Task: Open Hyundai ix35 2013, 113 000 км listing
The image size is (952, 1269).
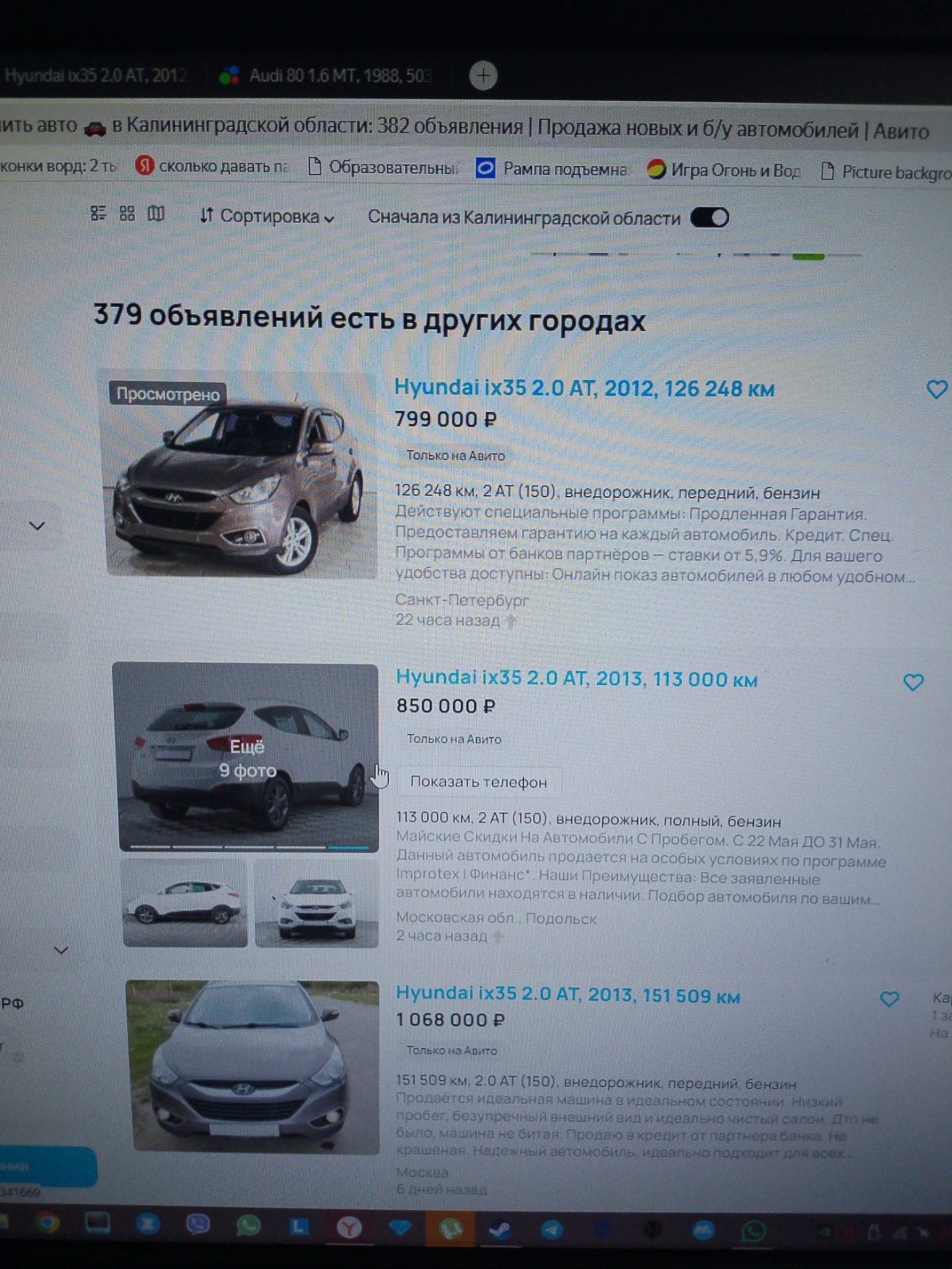Action: (576, 678)
